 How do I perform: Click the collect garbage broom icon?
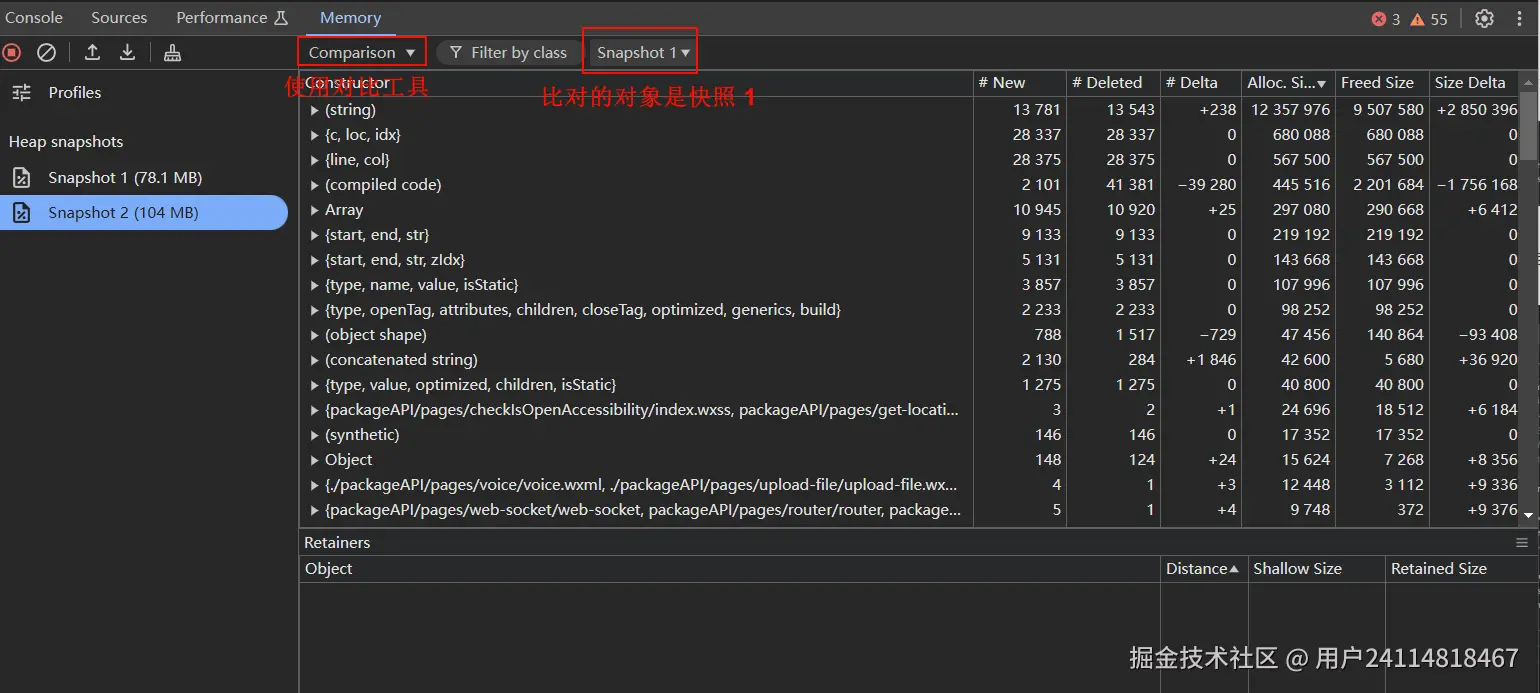coord(172,53)
